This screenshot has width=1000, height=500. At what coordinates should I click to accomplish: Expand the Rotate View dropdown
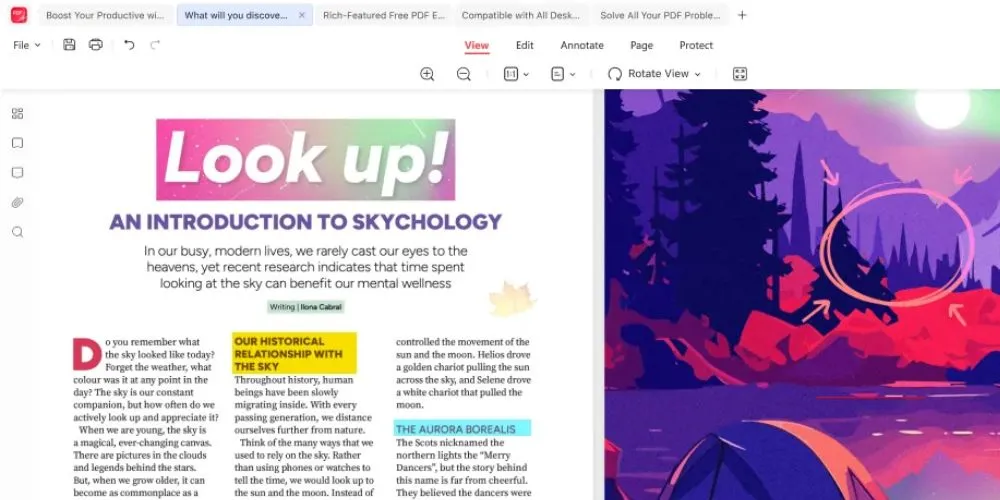(654, 74)
